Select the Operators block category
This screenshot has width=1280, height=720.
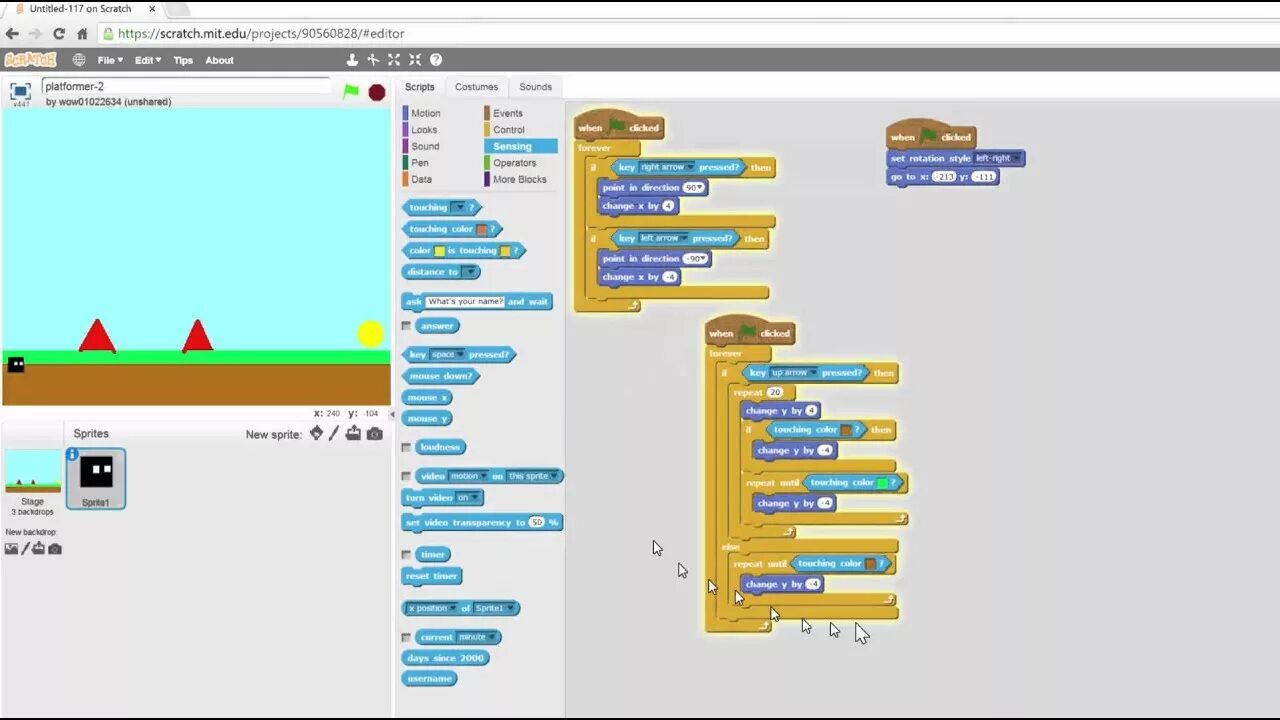[514, 163]
